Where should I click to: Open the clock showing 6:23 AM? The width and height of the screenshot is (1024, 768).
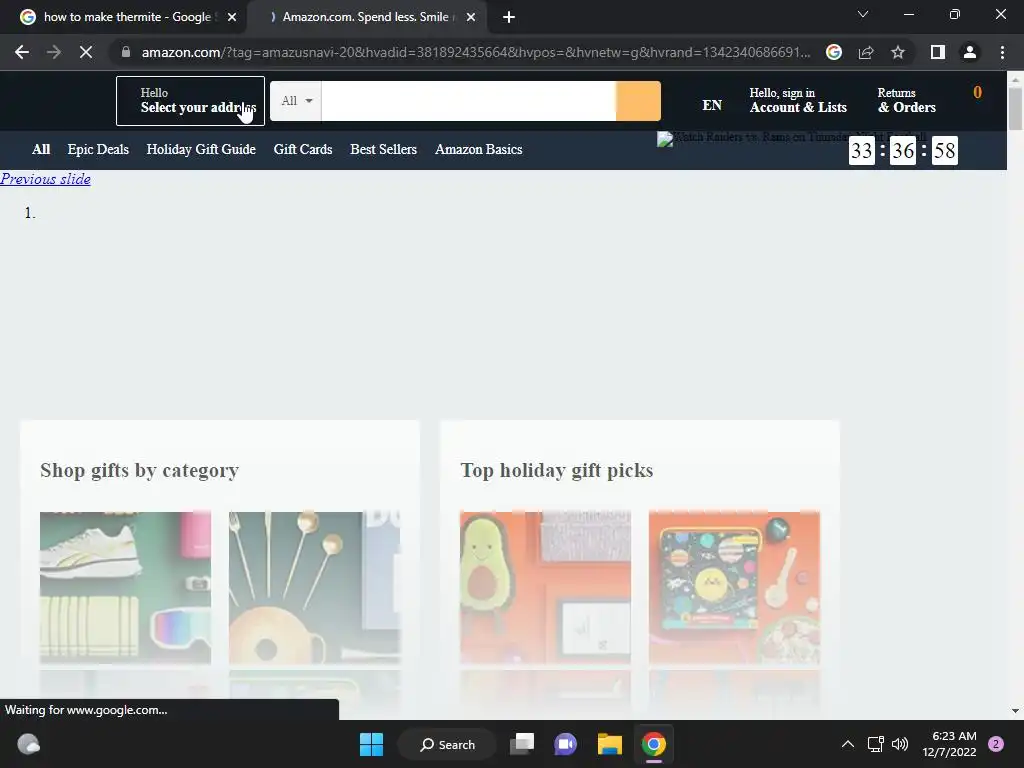coord(950,744)
